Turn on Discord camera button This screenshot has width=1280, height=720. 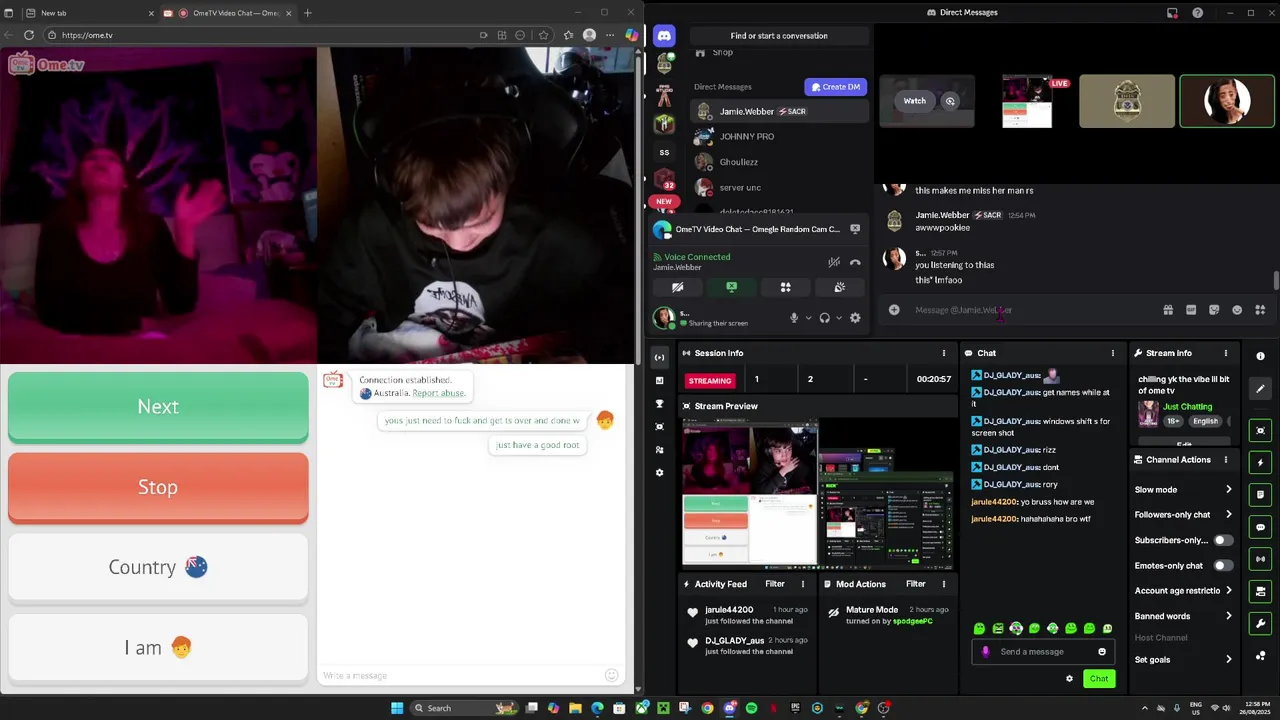tap(677, 287)
